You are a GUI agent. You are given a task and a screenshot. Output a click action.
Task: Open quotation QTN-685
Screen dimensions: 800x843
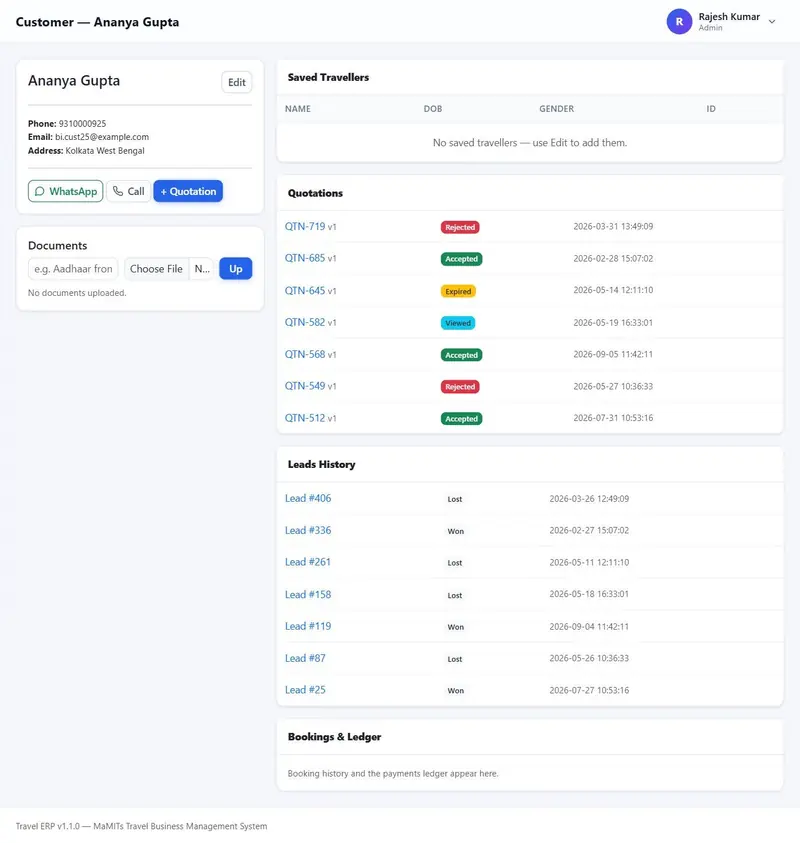(x=305, y=258)
